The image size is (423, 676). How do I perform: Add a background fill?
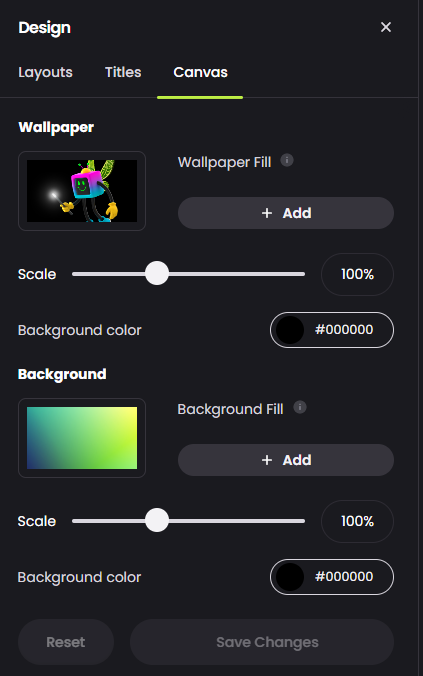pos(286,460)
